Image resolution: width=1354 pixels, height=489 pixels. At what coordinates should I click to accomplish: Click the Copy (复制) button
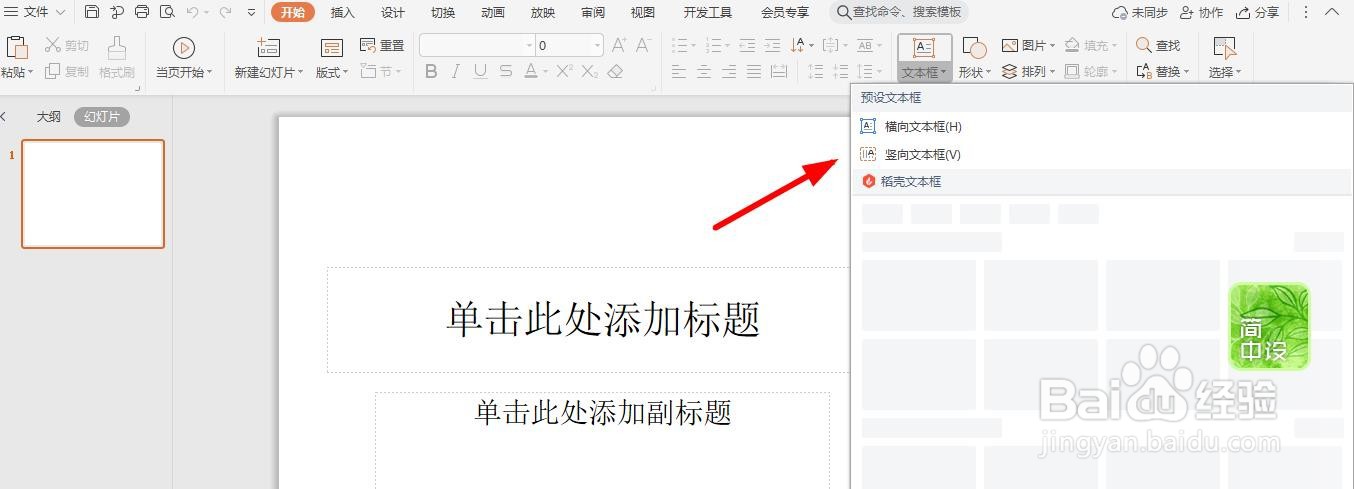66,71
